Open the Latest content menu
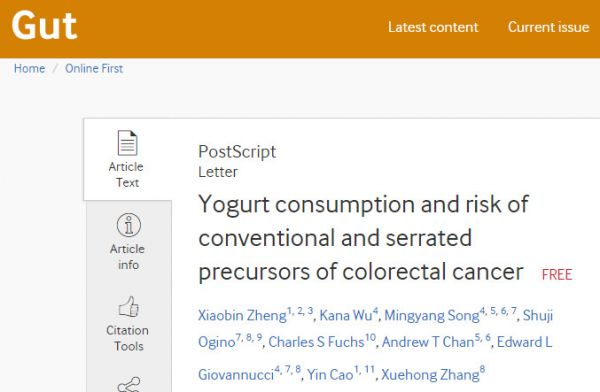600x392 pixels. click(x=433, y=27)
